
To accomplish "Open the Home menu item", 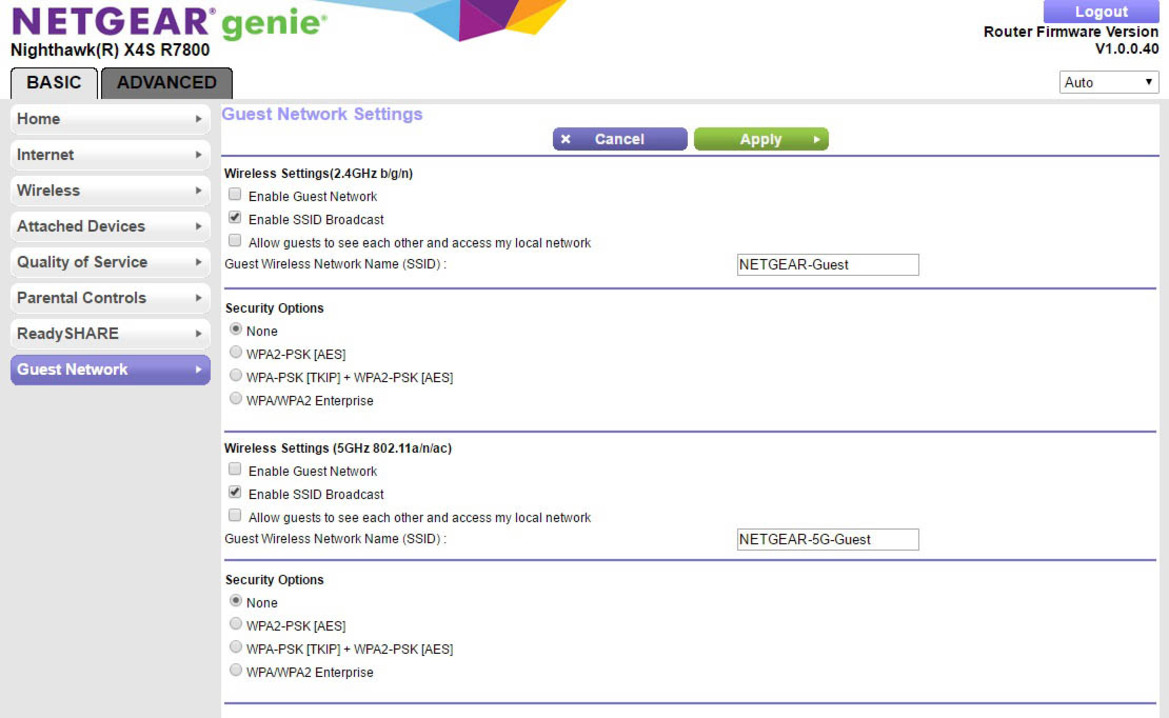I will coord(110,119).
